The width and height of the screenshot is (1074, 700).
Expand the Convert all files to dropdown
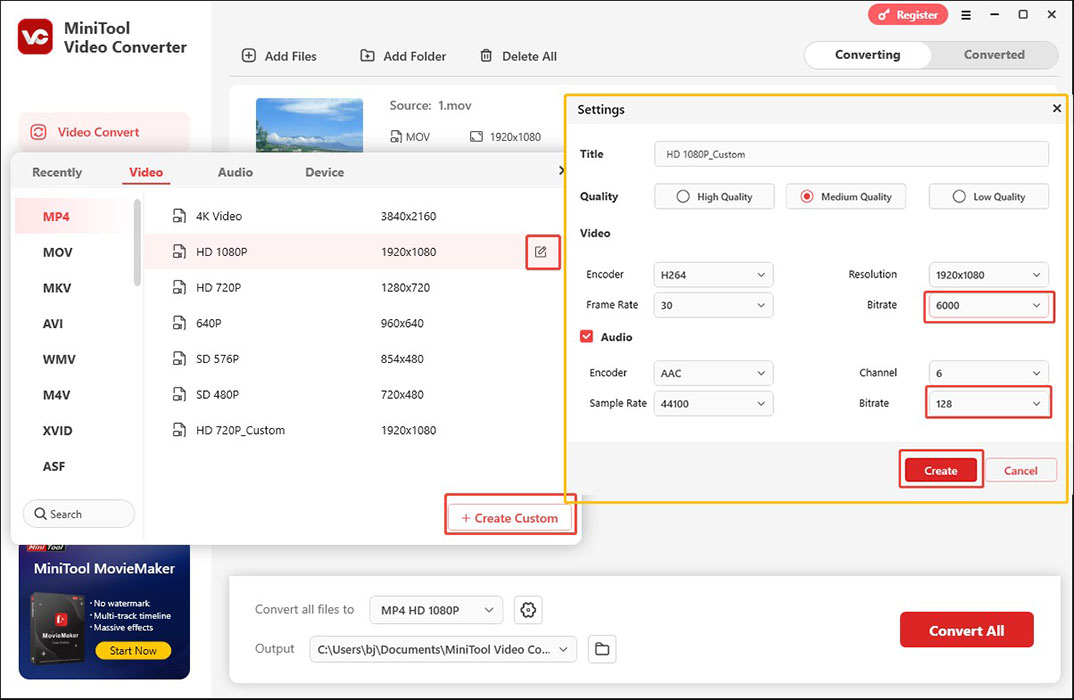pos(436,610)
